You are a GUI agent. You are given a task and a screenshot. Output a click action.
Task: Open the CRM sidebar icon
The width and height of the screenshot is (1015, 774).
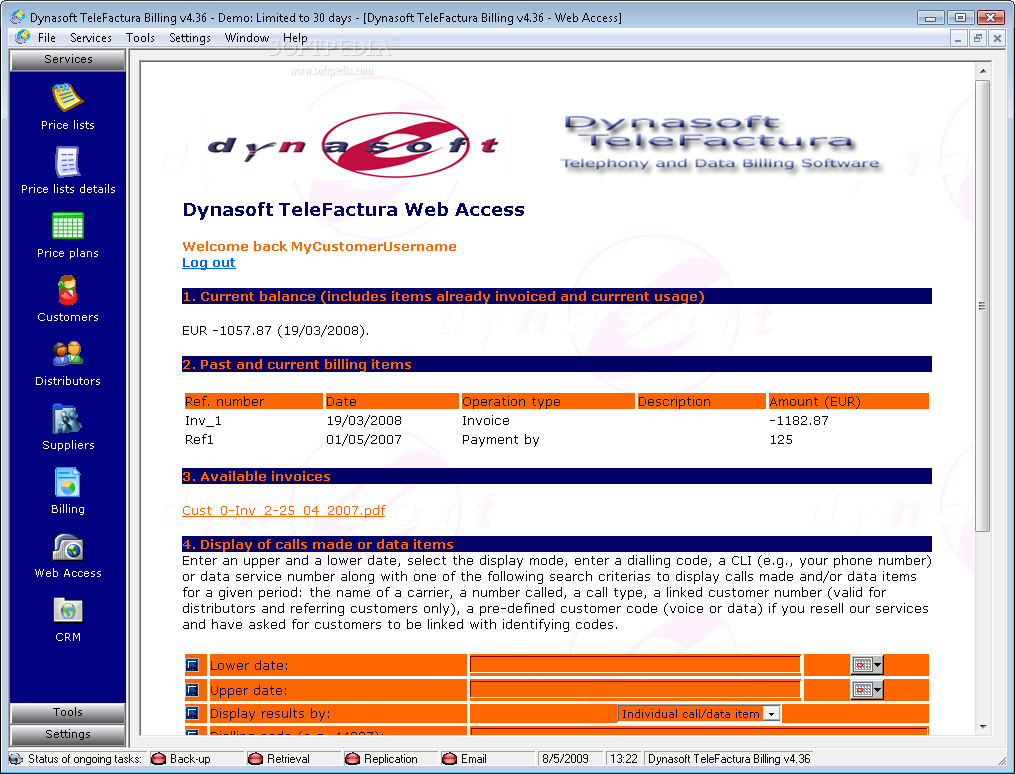pyautogui.click(x=67, y=610)
